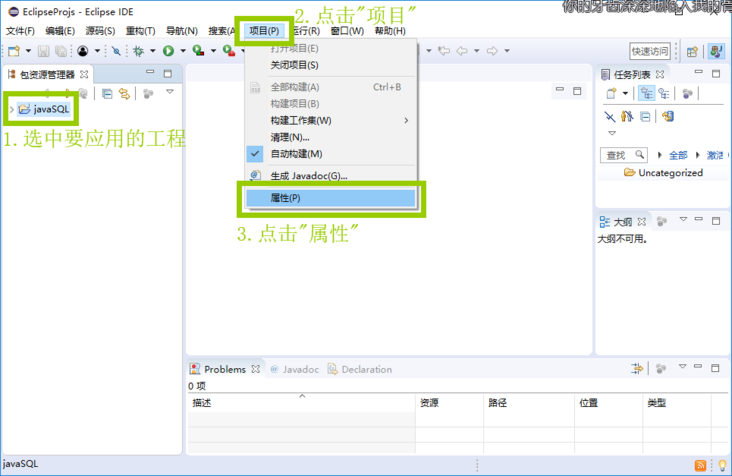Open the 文件(F) menu

pyautogui.click(x=20, y=31)
